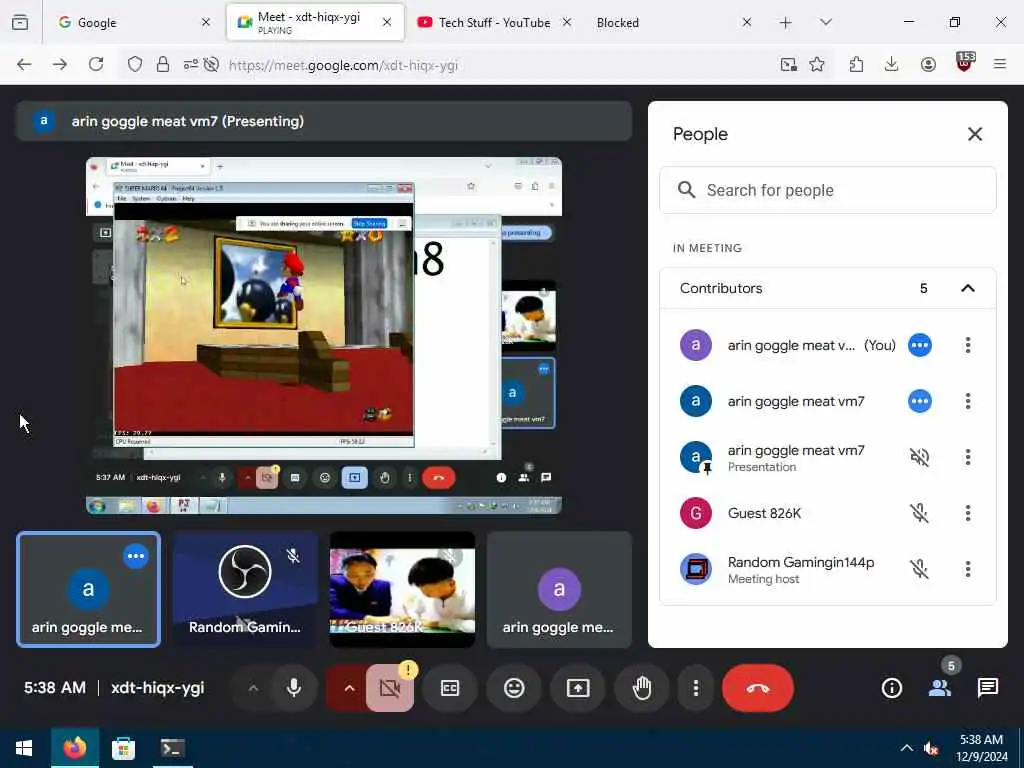Screen dimensions: 1024x768
Task: Show hidden system tray icons
Action: [x=906, y=748]
